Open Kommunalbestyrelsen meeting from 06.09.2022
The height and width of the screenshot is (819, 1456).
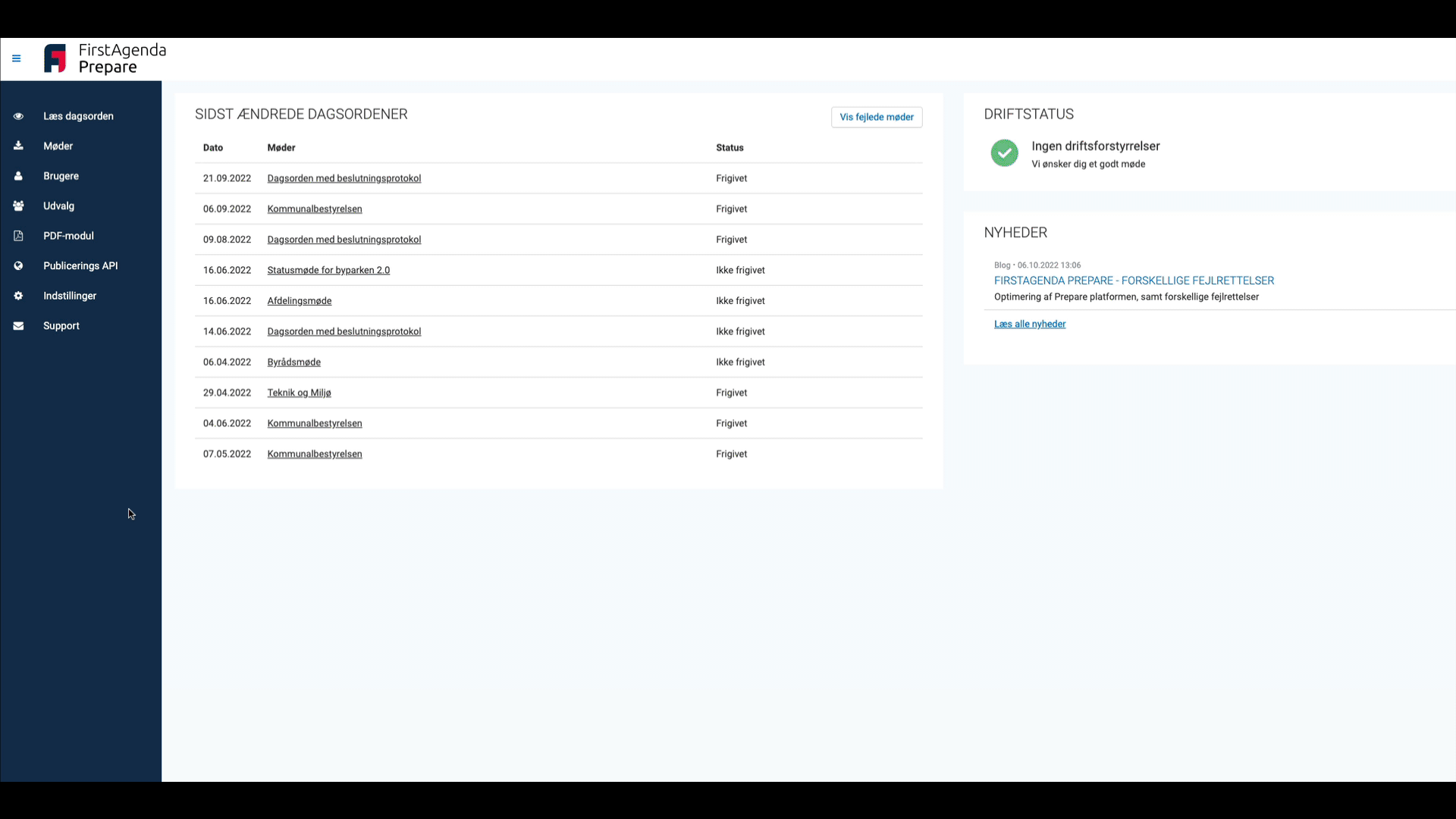tap(314, 209)
